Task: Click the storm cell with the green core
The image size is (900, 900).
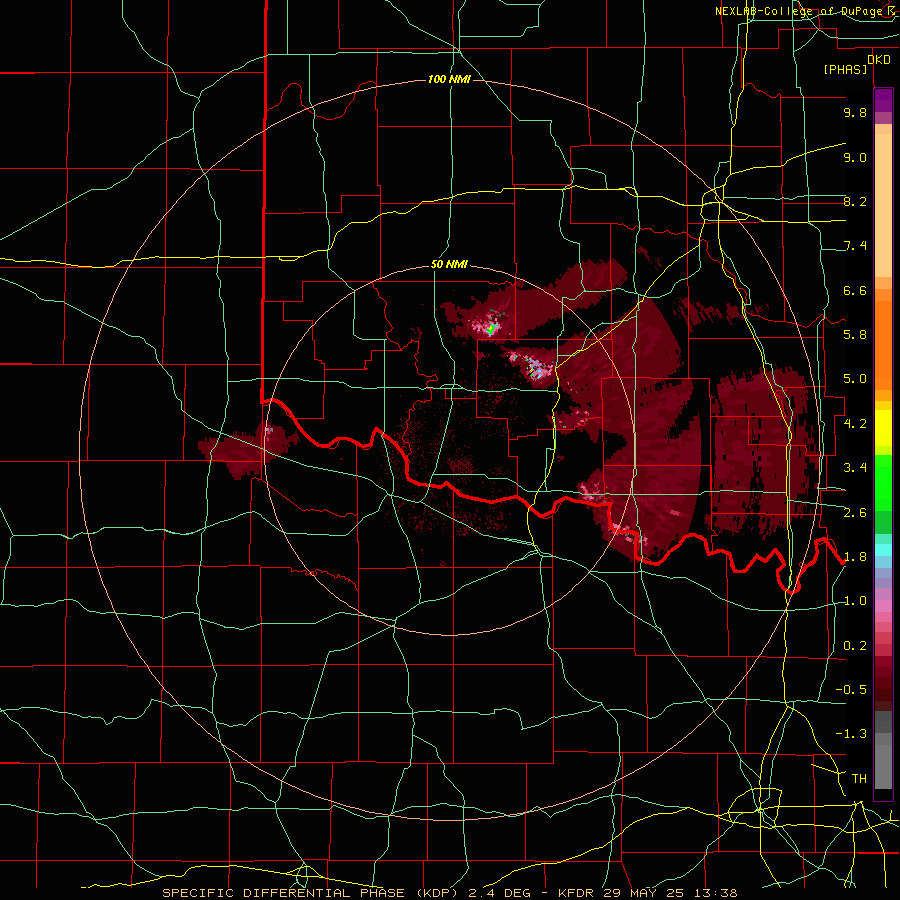Action: (x=491, y=329)
